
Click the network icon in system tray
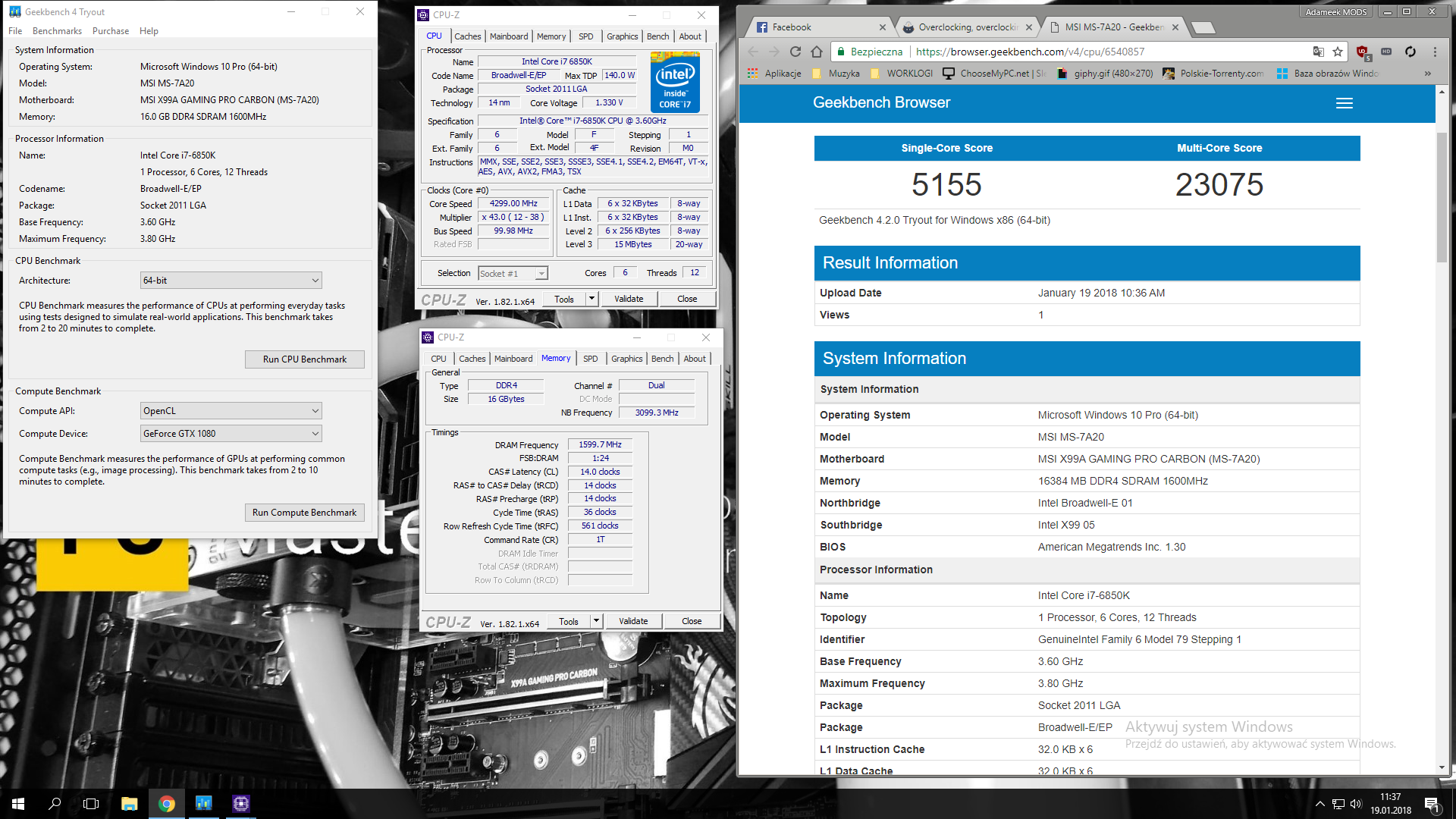(1338, 804)
